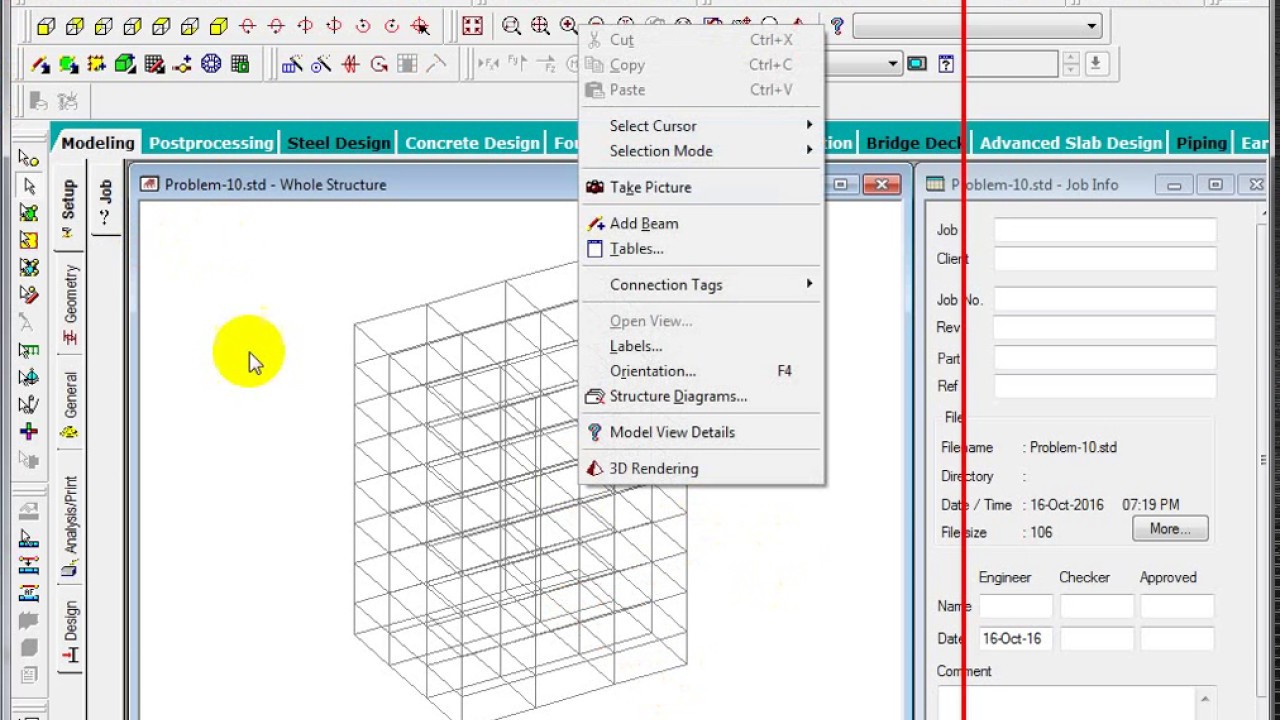This screenshot has height=720, width=1280.
Task: Open dropdown arrow left of monitor icon
Action: (893, 64)
